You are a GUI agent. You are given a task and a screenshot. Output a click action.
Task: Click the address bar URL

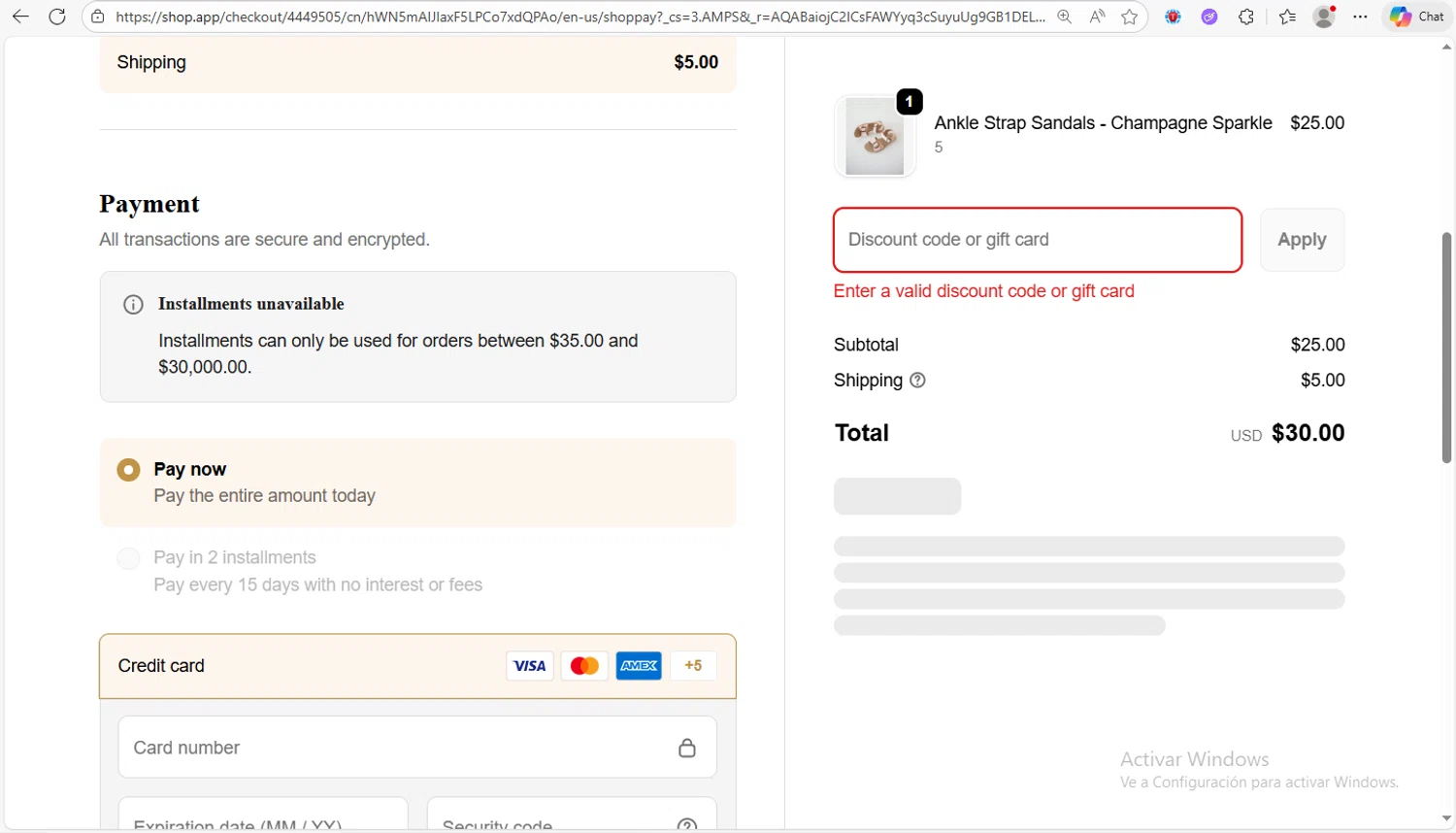579,17
